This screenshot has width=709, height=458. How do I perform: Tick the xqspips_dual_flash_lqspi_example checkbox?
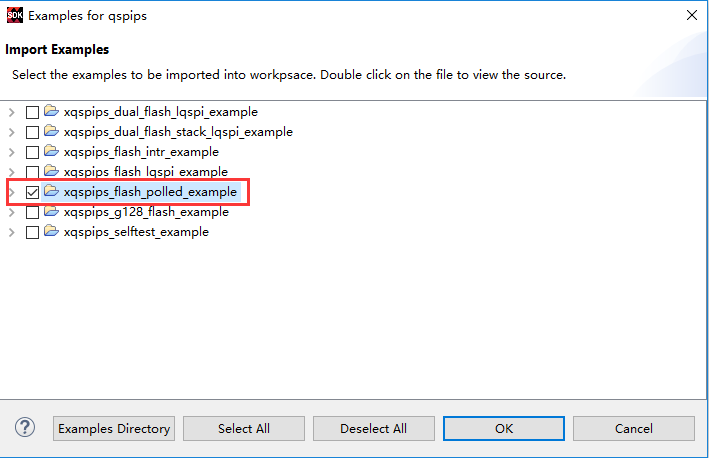32,112
